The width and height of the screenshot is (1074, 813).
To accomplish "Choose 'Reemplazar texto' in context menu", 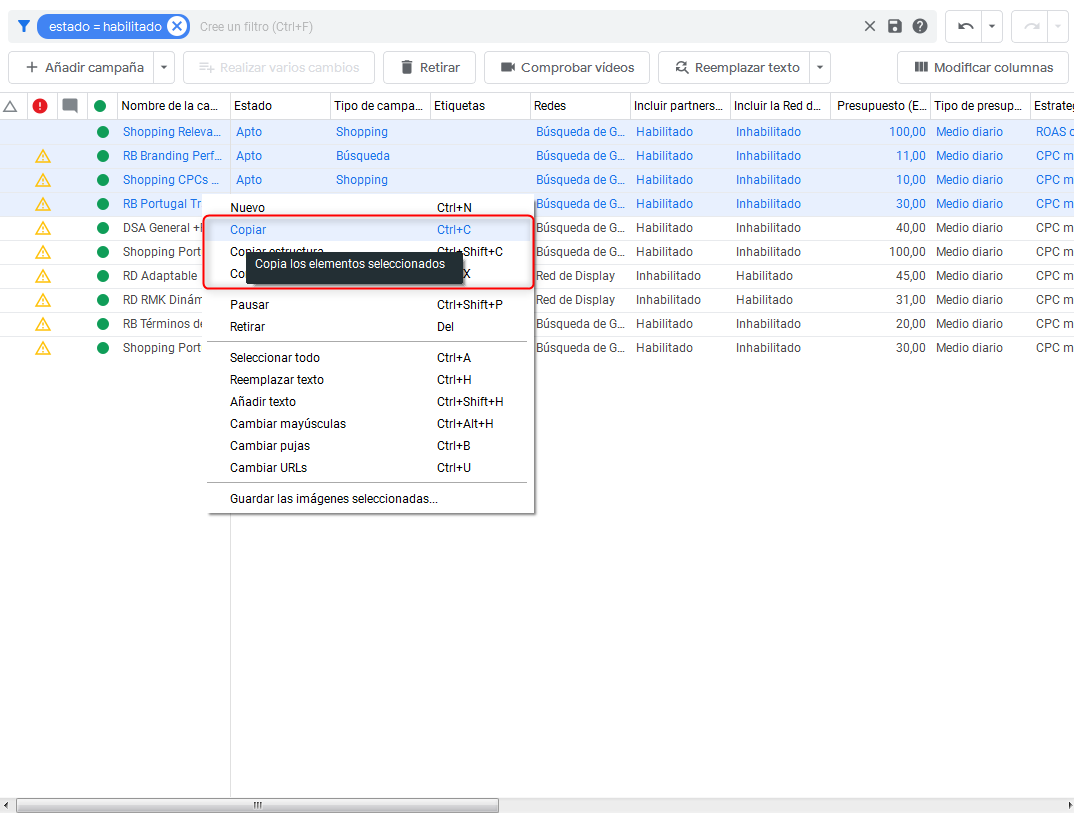I will 367,379.
